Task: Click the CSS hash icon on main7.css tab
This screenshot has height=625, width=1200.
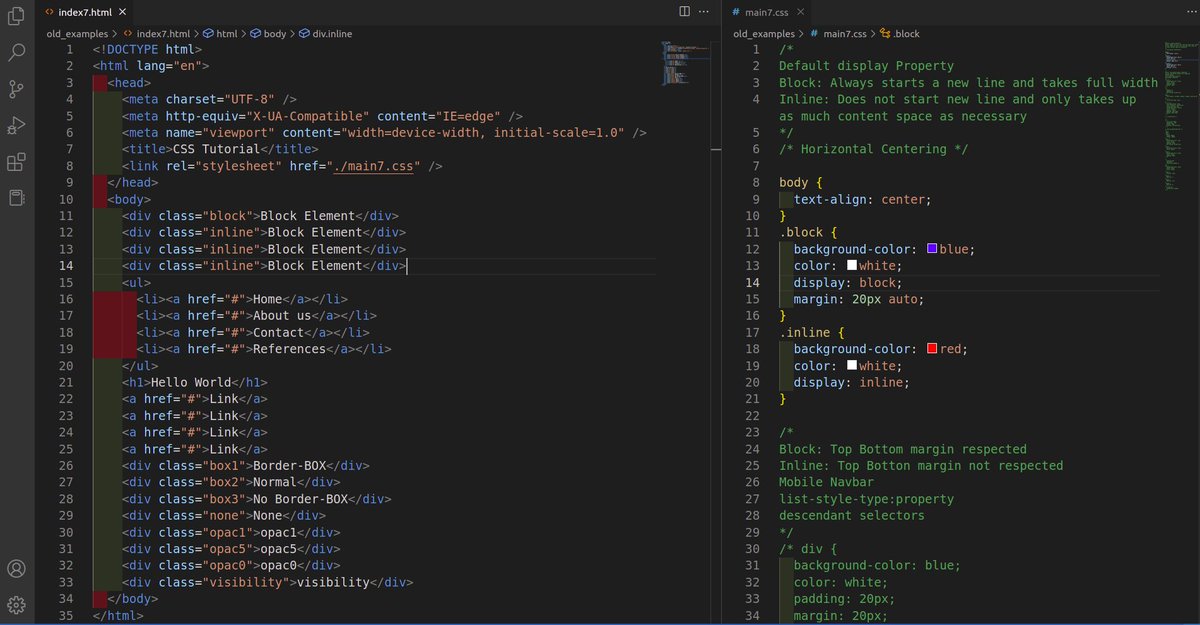Action: click(x=736, y=12)
